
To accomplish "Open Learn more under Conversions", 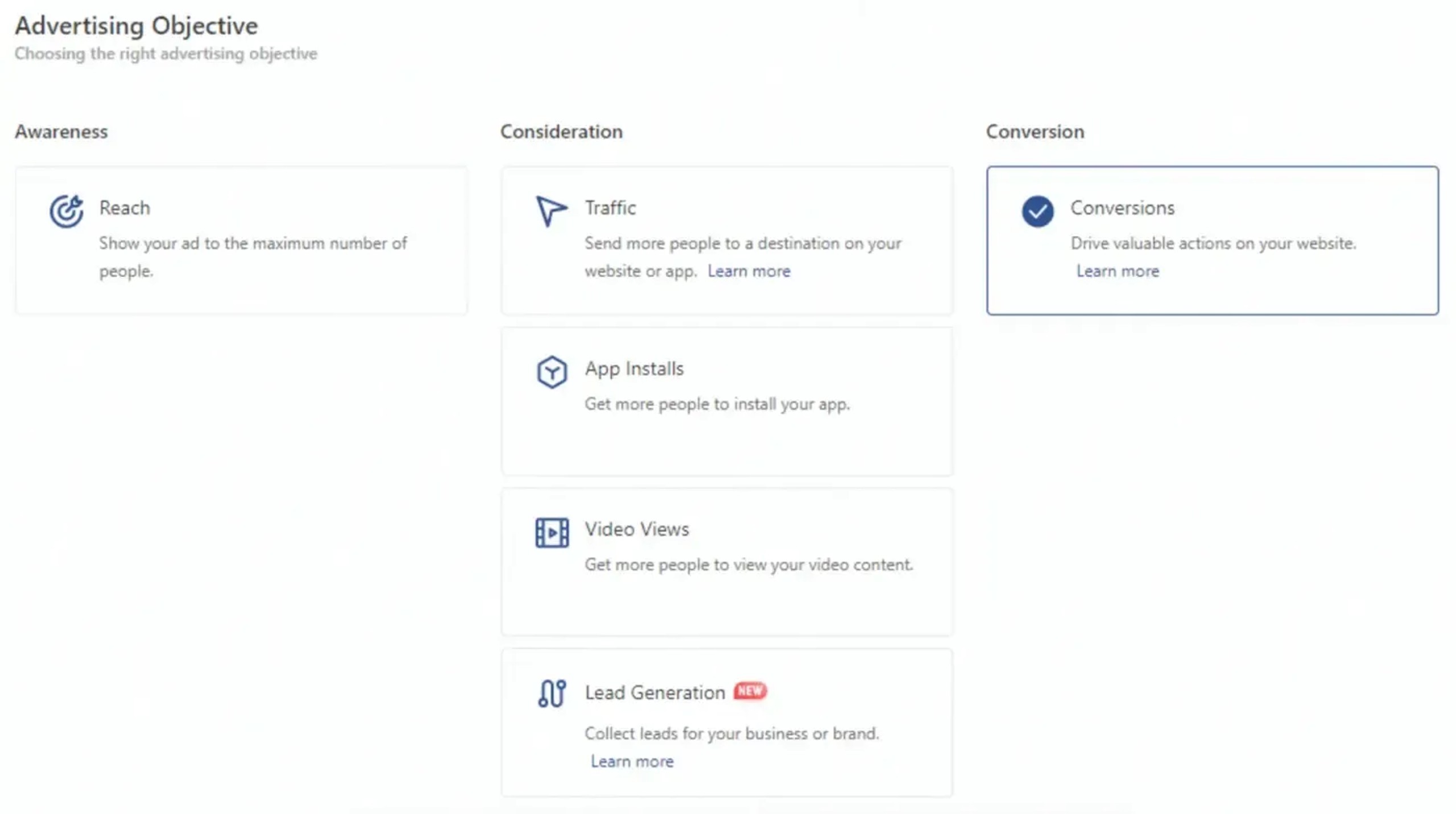I will pos(1117,271).
